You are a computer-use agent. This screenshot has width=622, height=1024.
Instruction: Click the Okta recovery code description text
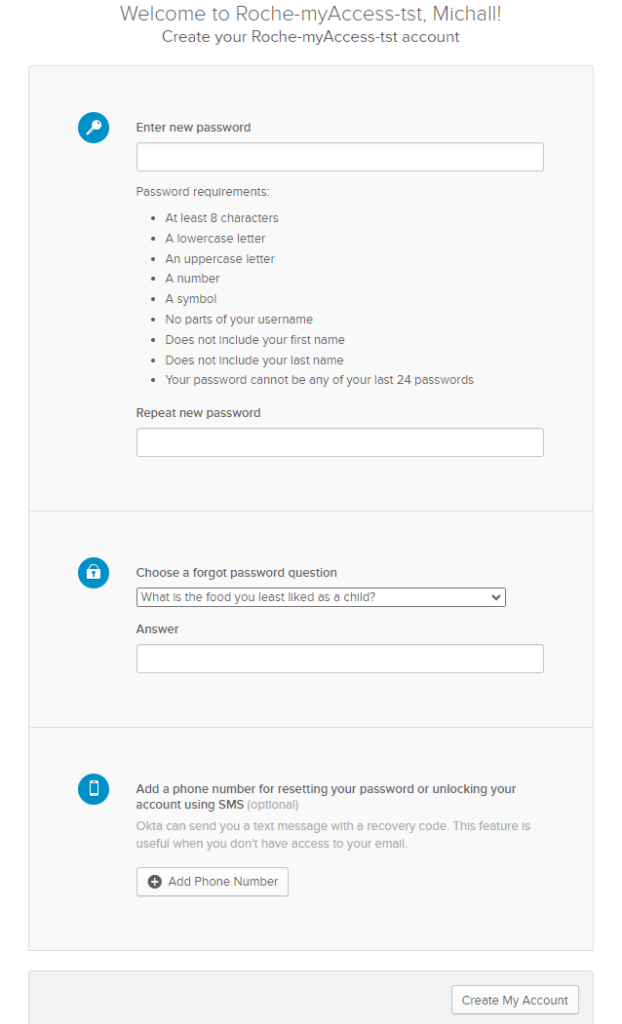[x=332, y=835]
